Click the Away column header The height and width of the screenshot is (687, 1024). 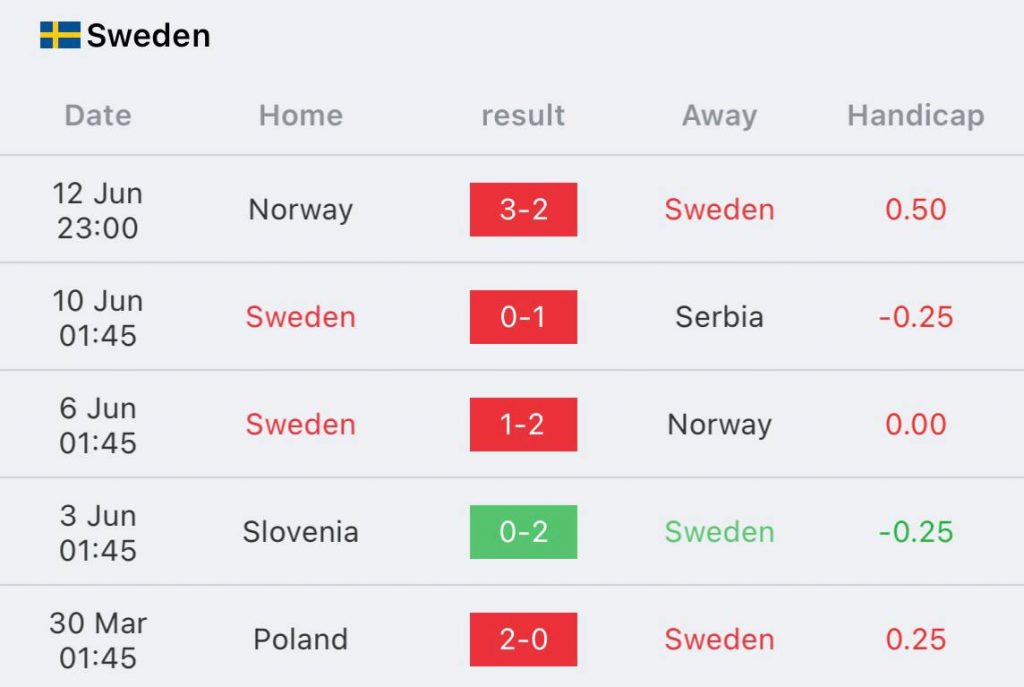[x=720, y=116]
